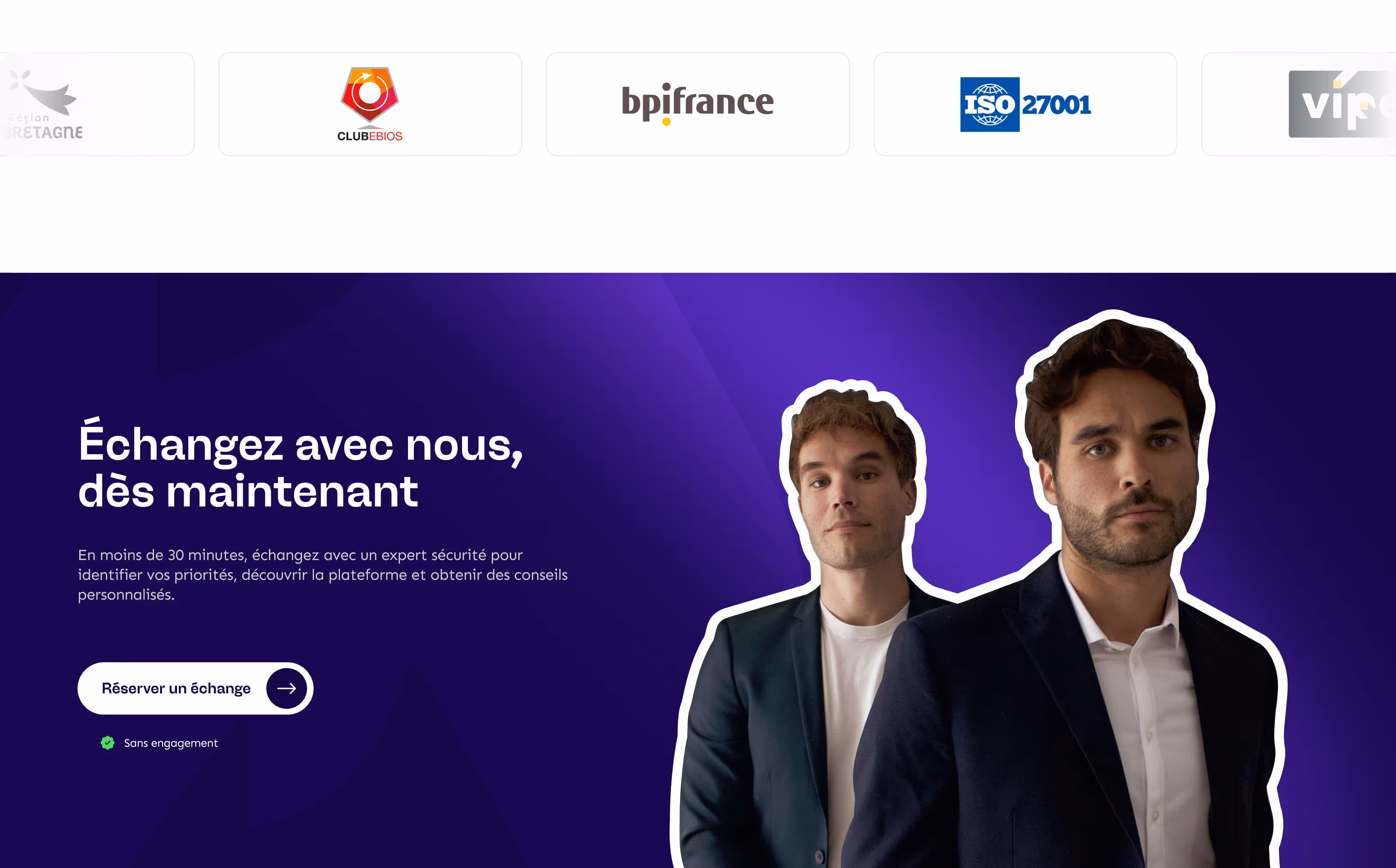
Task: Click the paragraph starting "En moins de 30 minutes"
Action: point(323,574)
